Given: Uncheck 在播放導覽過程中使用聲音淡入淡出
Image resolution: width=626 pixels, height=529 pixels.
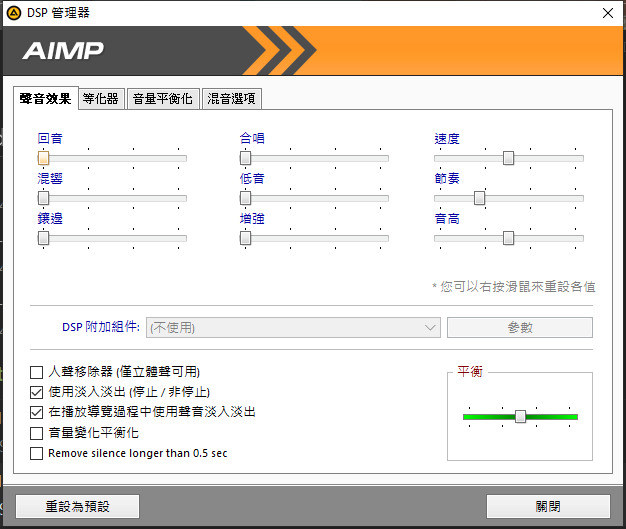Looking at the screenshot, I should (x=36, y=412).
